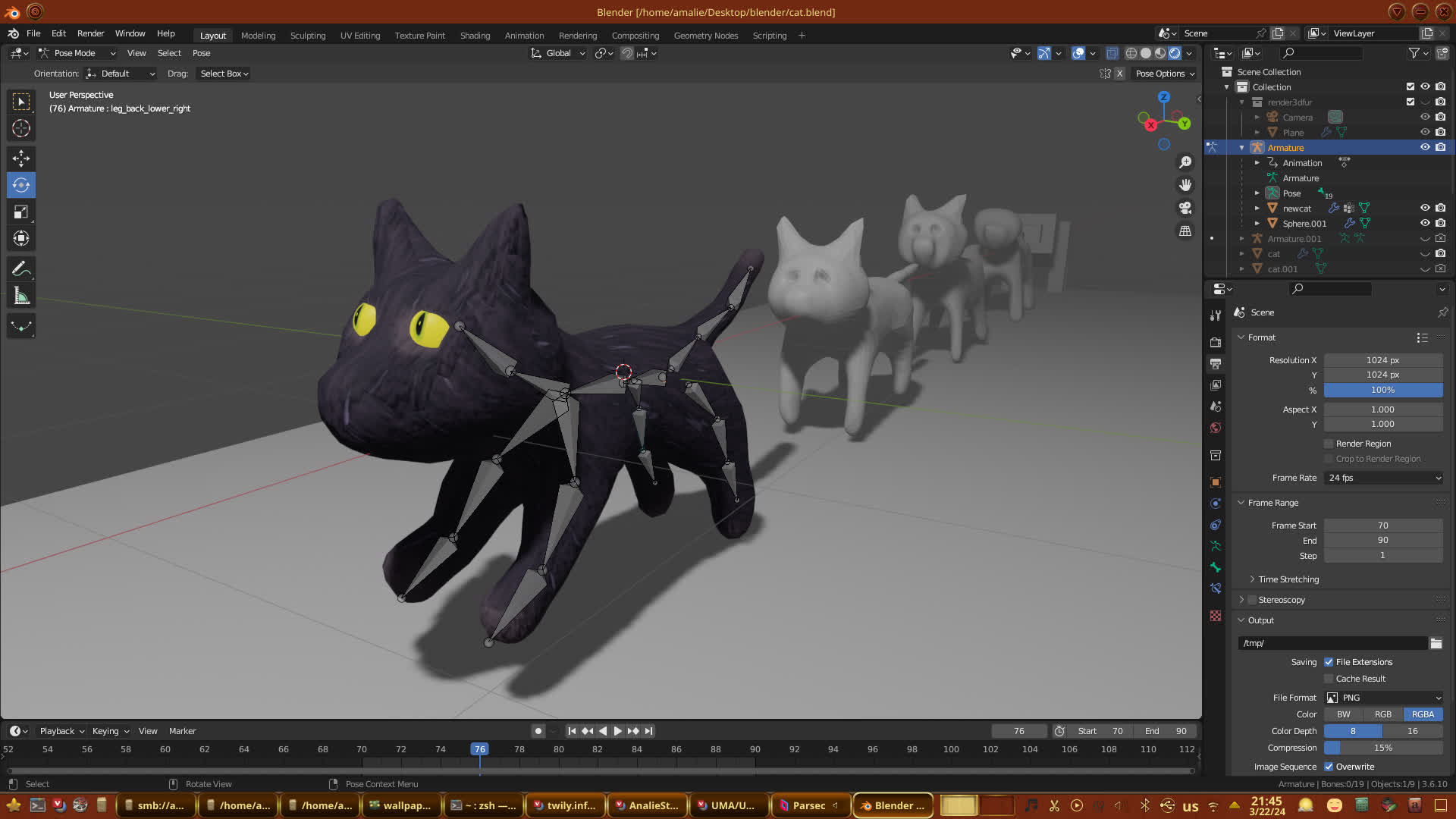Set color mode to RGB
Screen dimensions: 1456x819
[x=1382, y=714]
